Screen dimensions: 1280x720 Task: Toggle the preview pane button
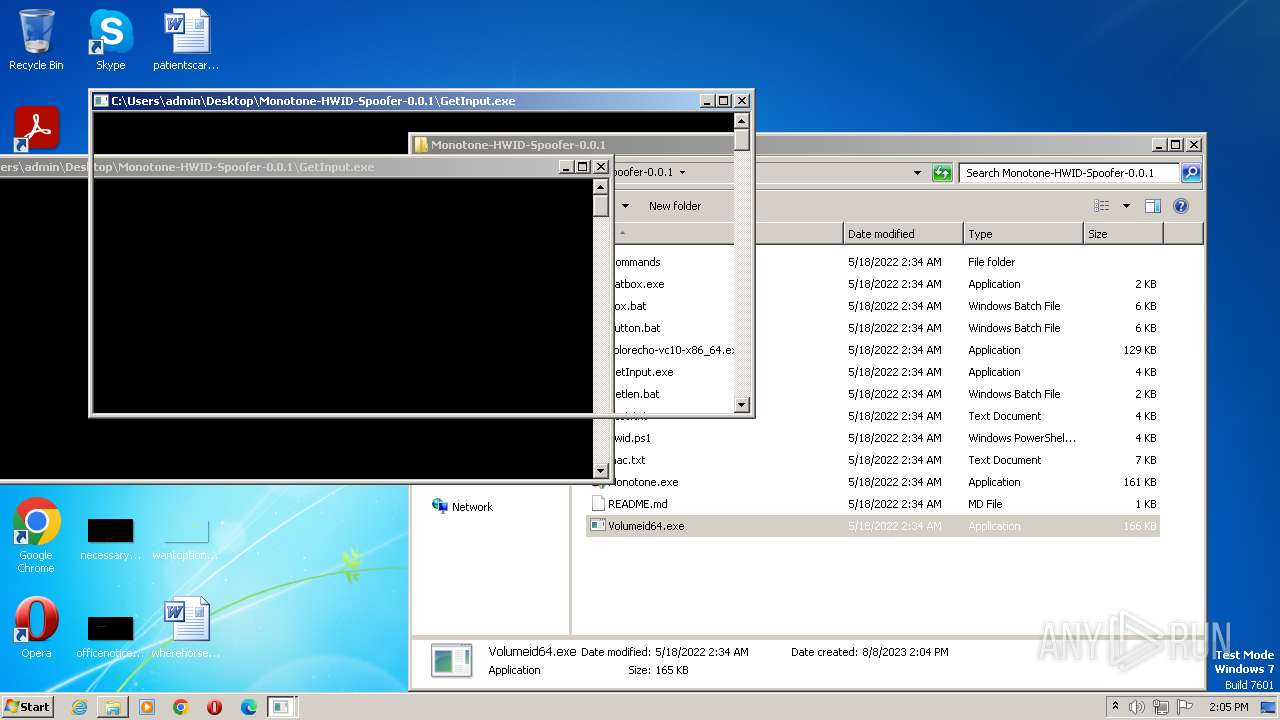pos(1153,206)
